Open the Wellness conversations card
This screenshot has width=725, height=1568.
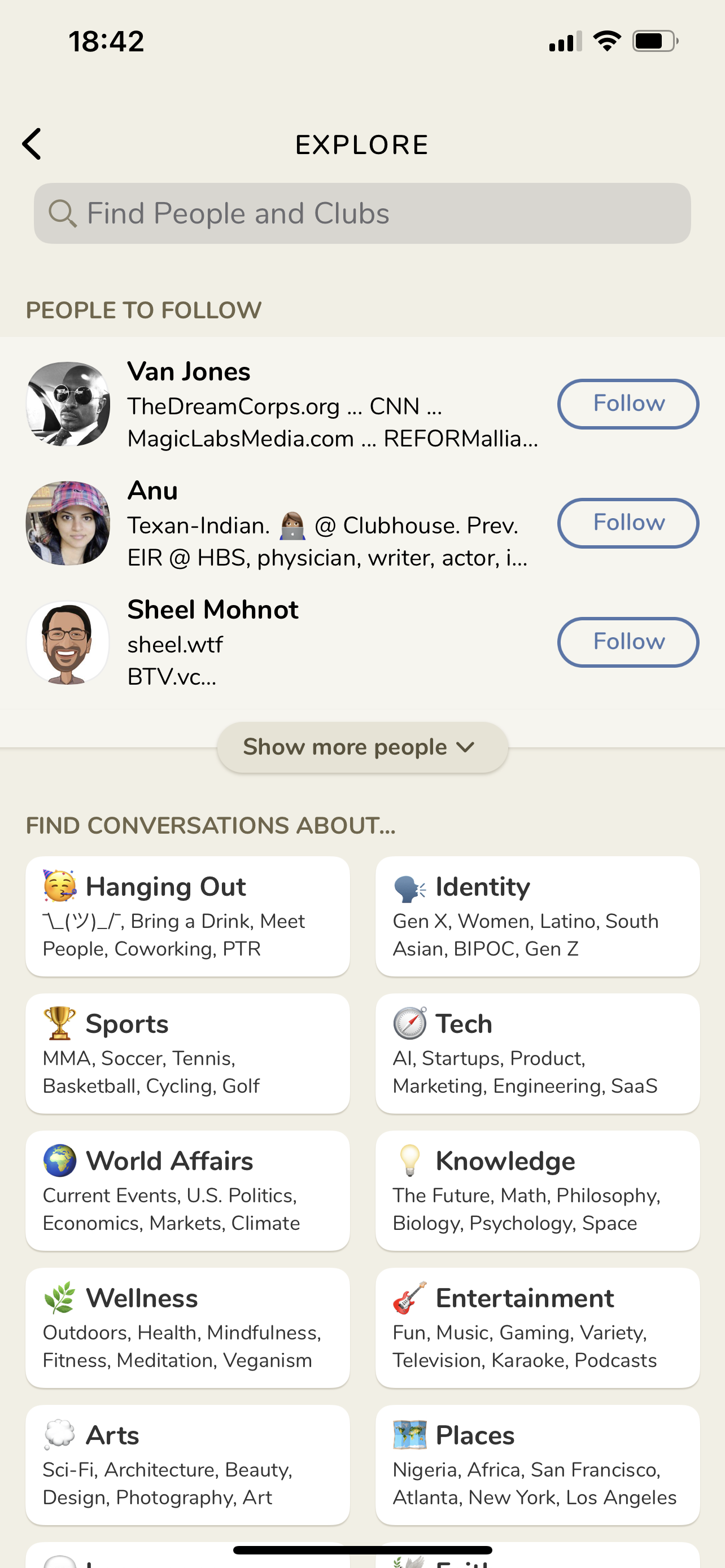point(187,1328)
